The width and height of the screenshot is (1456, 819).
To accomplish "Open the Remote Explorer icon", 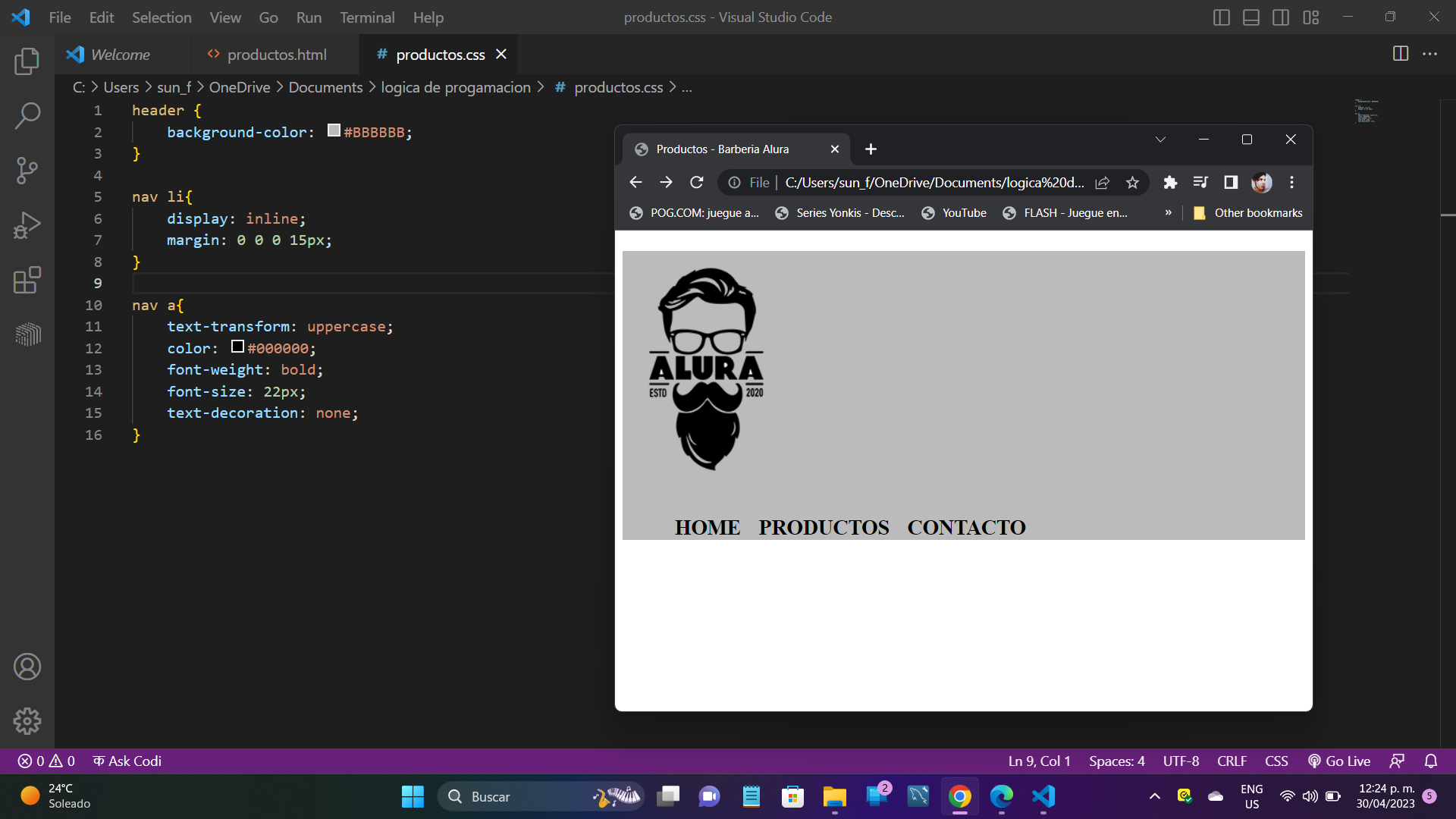I will 27,334.
